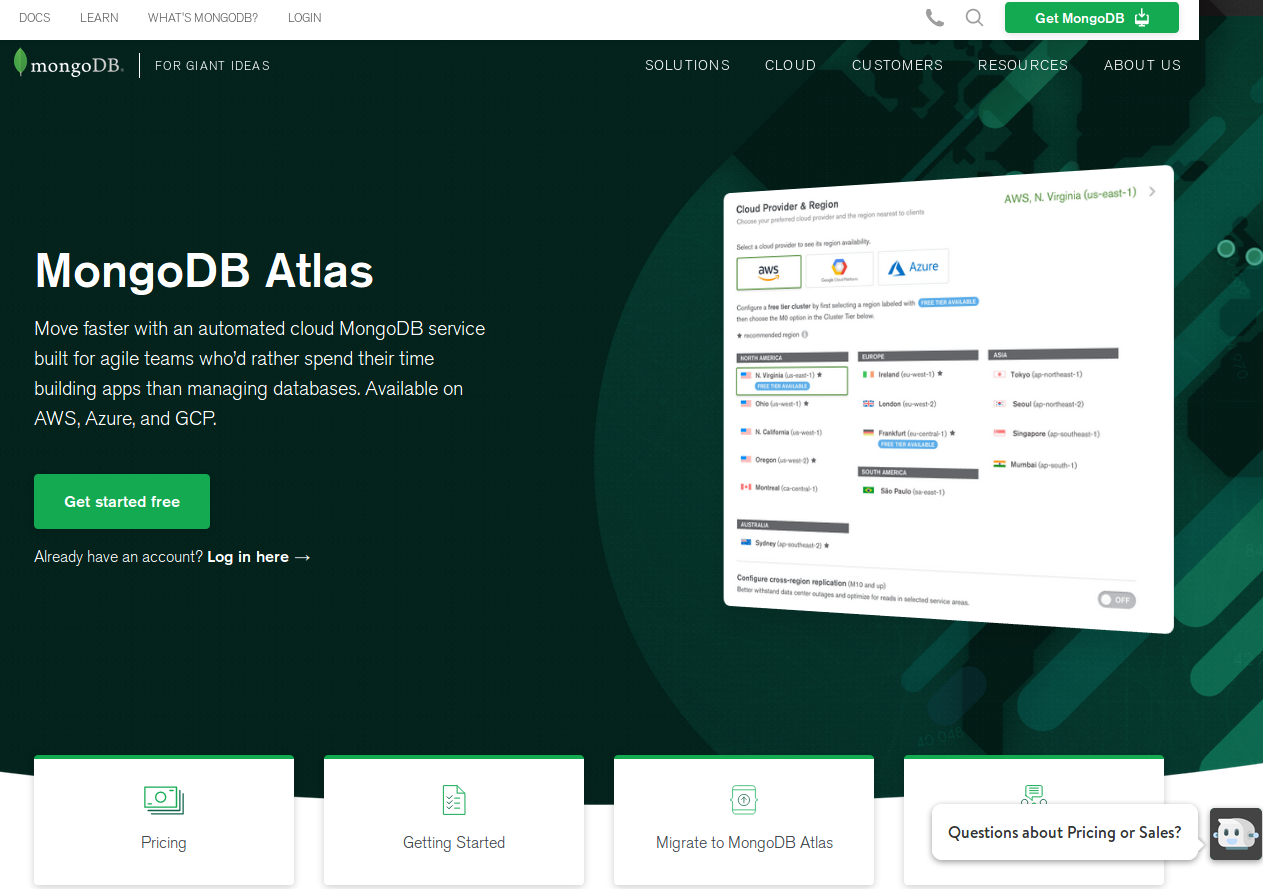The width and height of the screenshot is (1263, 889).
Task: Open search with the magnifier icon
Action: click(x=974, y=18)
